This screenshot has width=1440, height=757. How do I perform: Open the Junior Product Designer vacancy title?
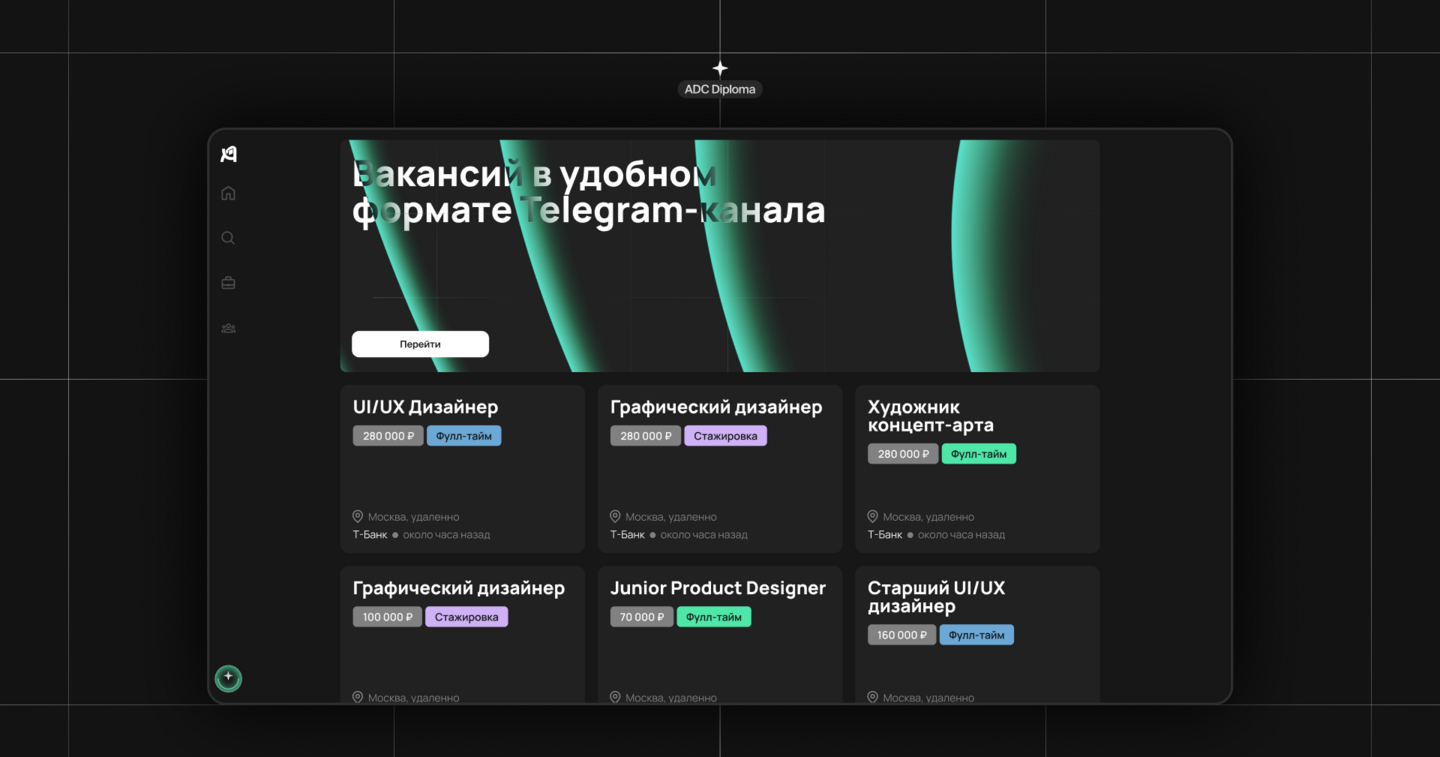[718, 588]
